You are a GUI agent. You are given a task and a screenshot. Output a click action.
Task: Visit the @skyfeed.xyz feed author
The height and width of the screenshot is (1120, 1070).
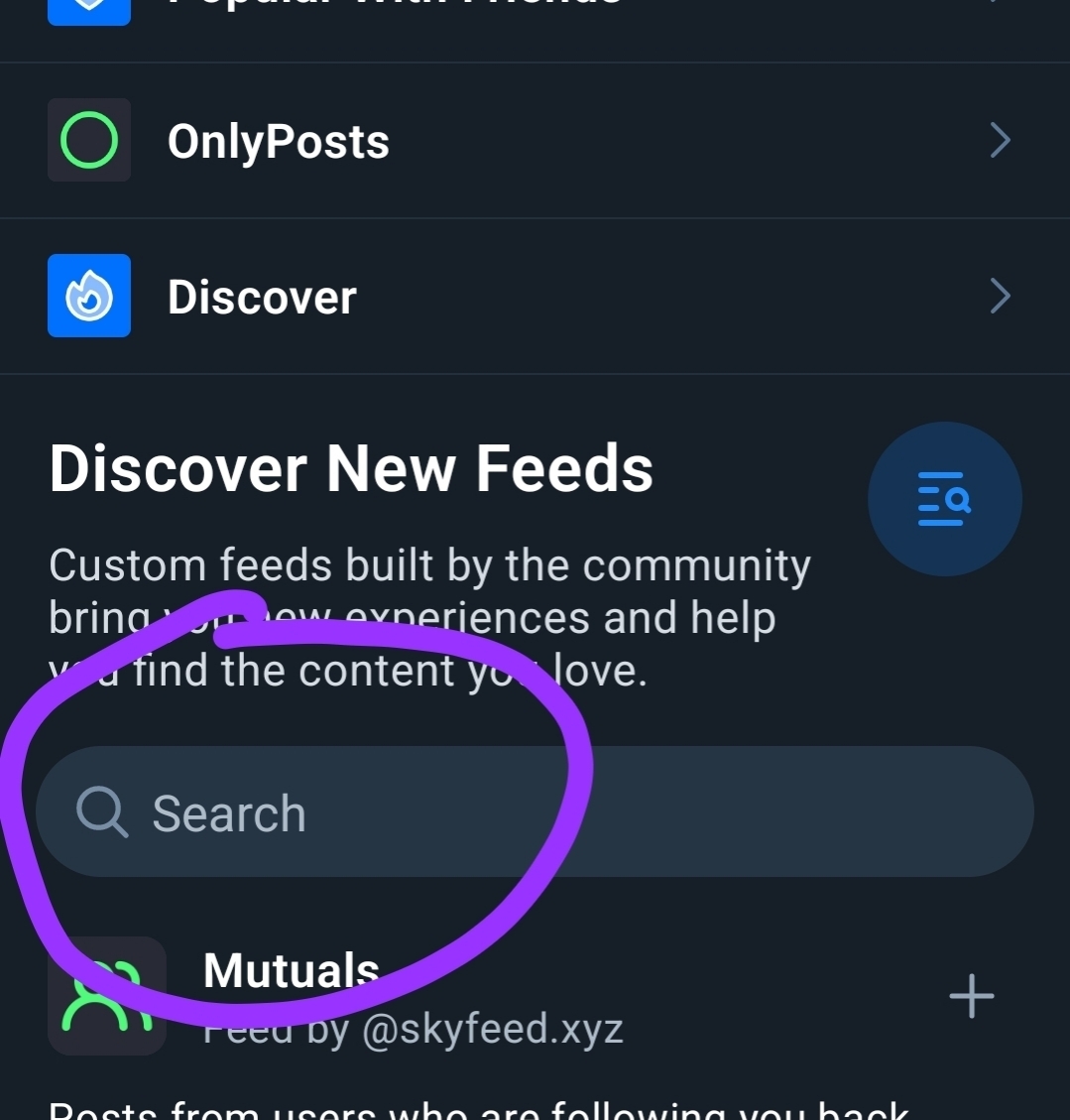[492, 1030]
